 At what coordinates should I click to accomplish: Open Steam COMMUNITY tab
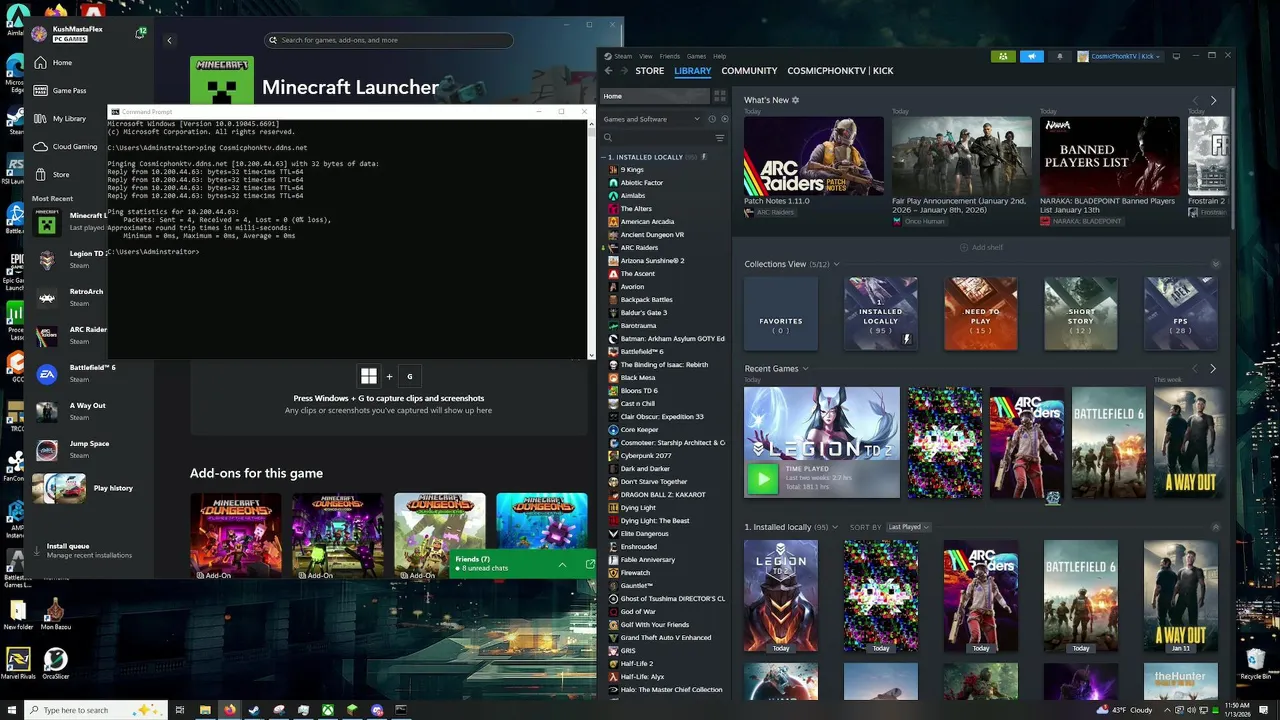(749, 71)
